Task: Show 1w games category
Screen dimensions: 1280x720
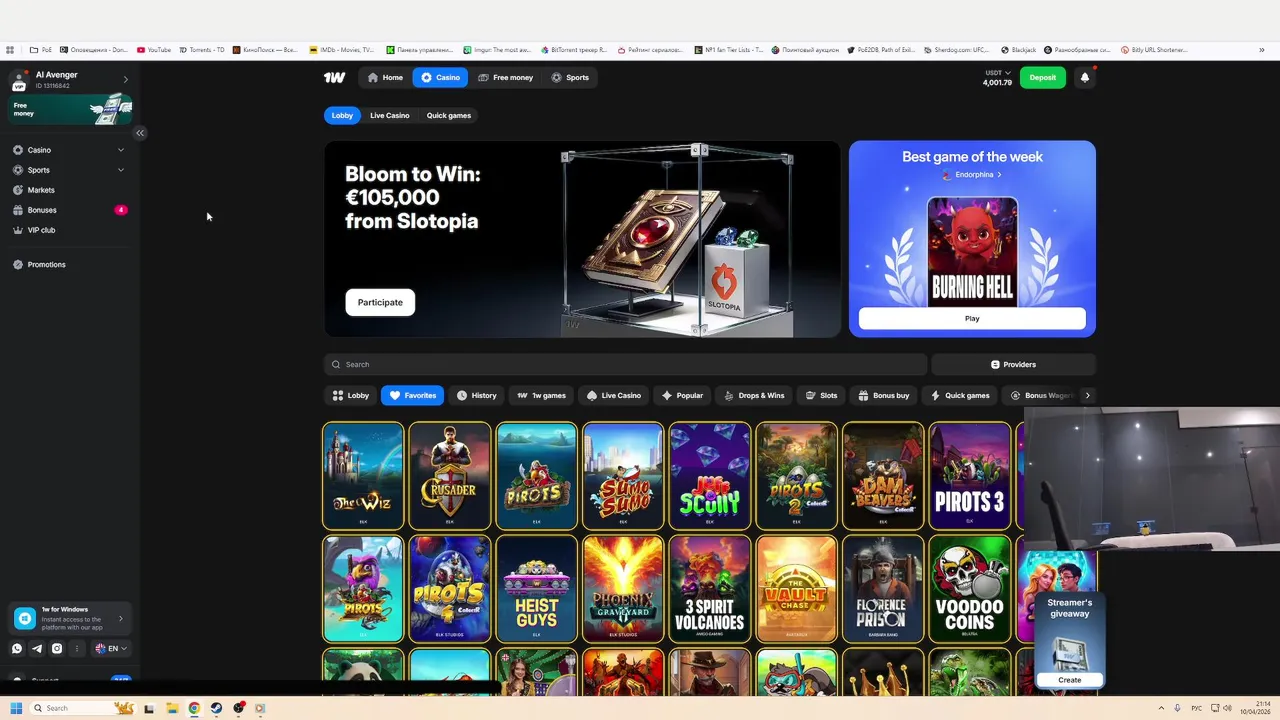Action: 541,395
